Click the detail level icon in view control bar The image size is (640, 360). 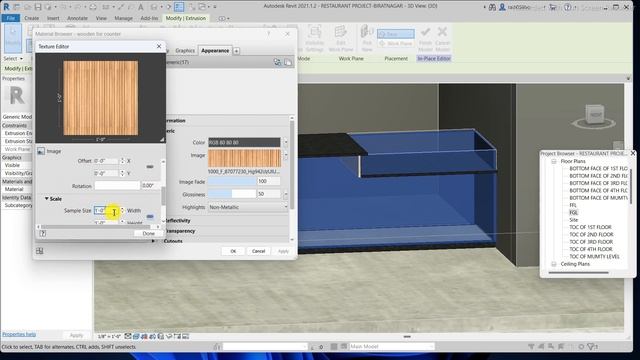tap(128, 336)
